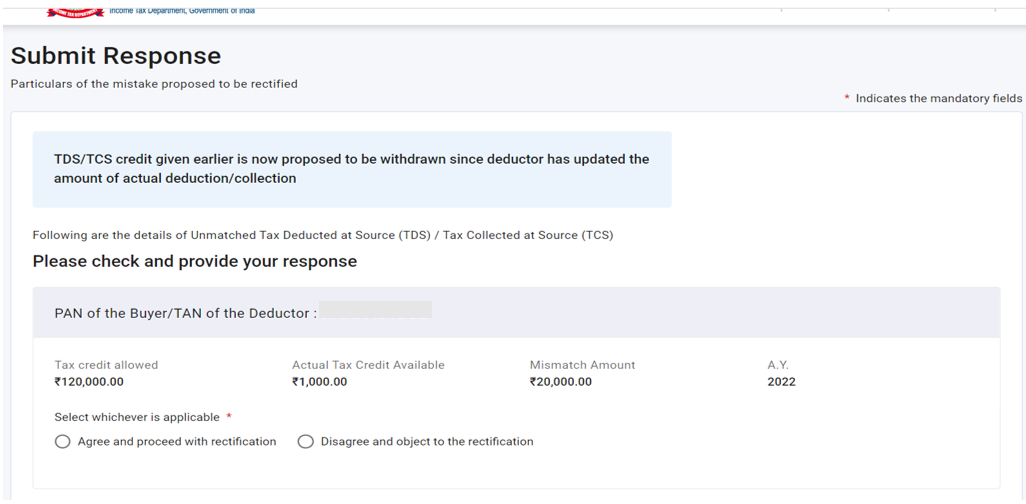
Task: Click "Indicates the mandatory fields" note
Action: coord(938,98)
